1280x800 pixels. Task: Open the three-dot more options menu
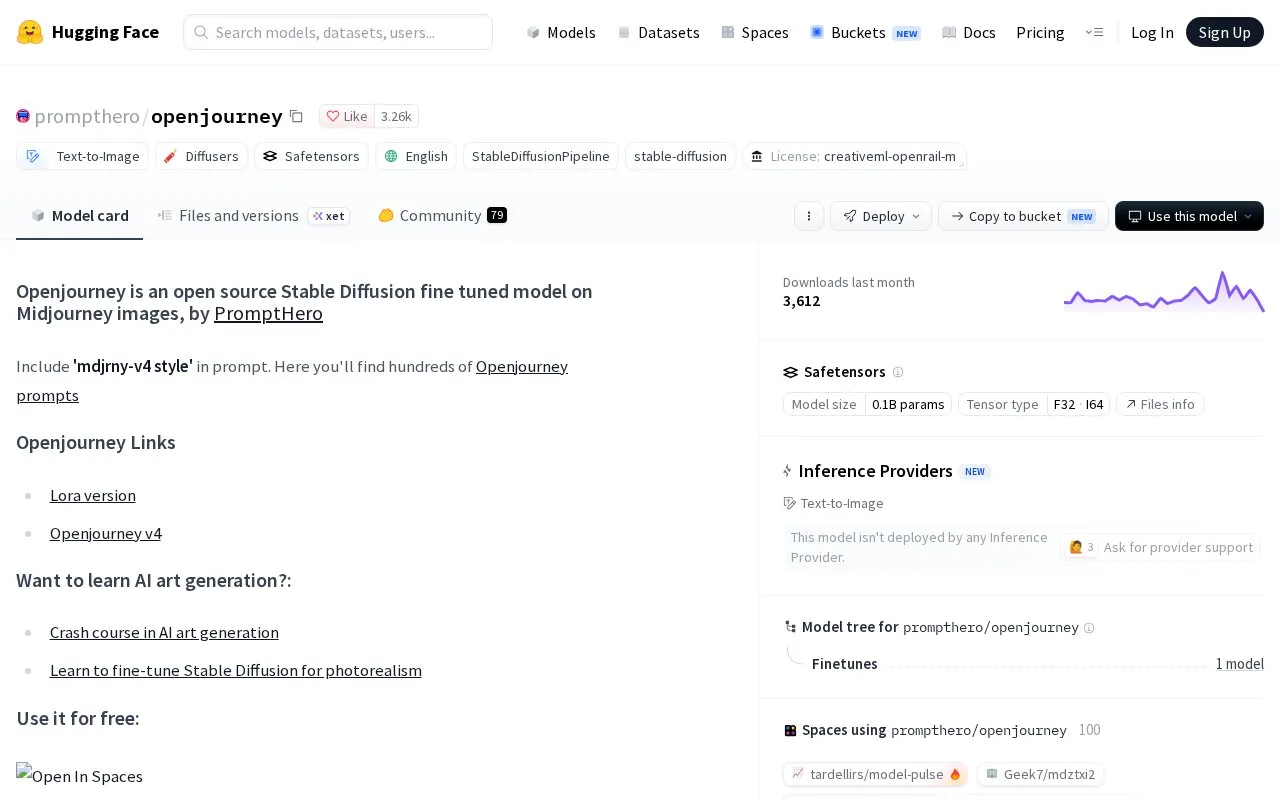pos(809,216)
